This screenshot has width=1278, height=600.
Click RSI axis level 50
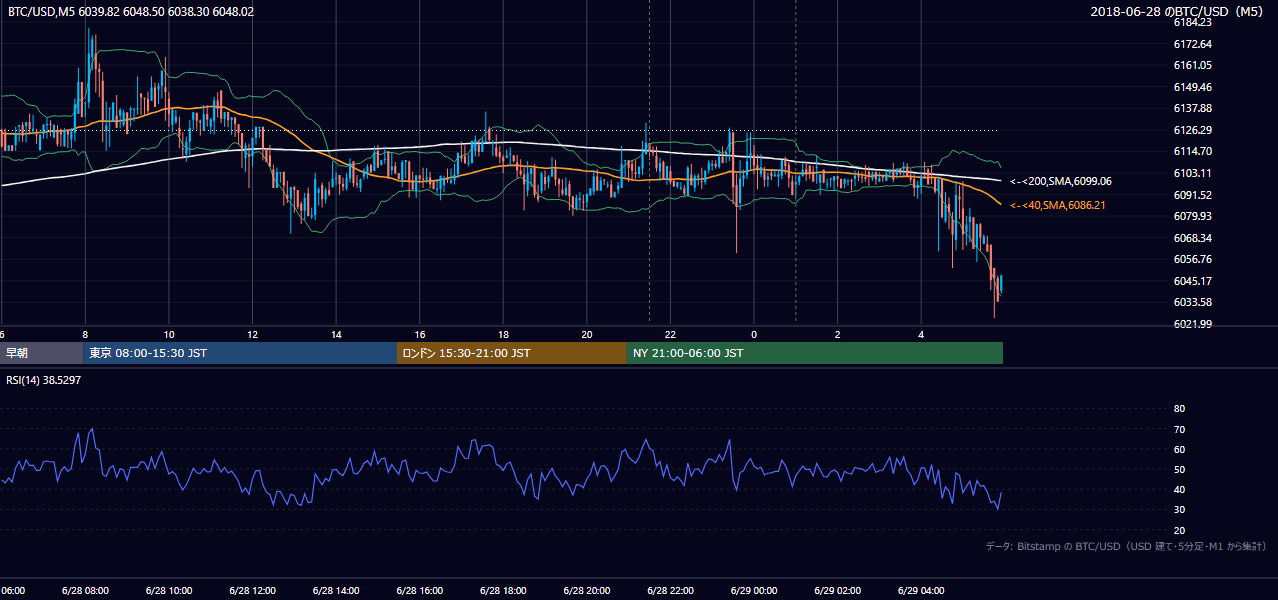pos(1179,469)
